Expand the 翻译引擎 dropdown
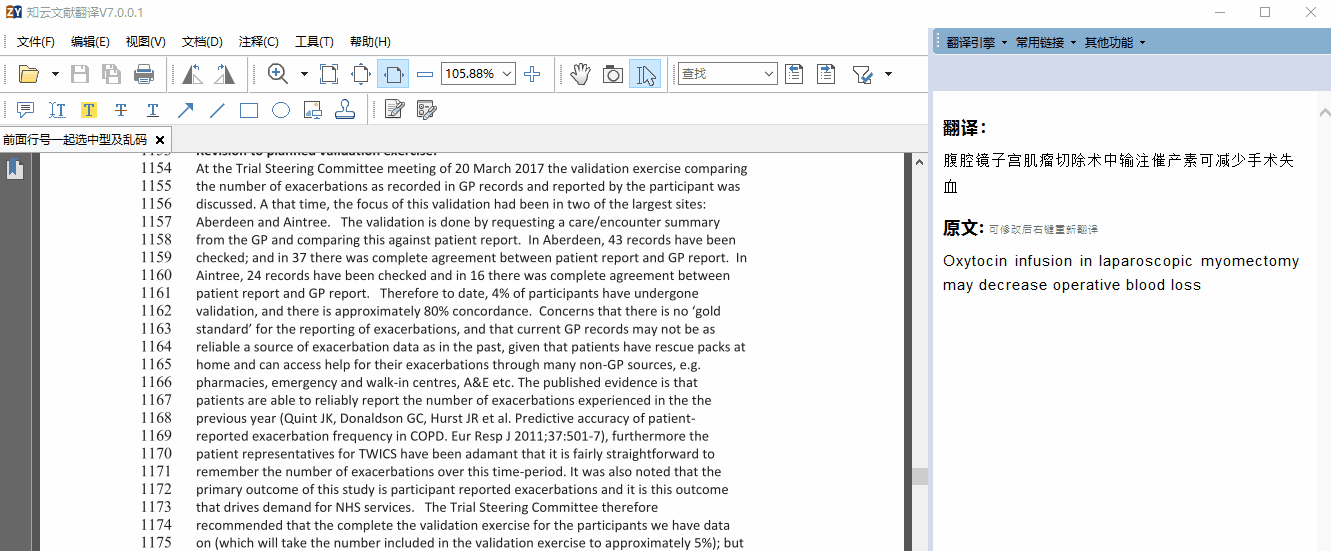The height and width of the screenshot is (551, 1331). pos(977,42)
